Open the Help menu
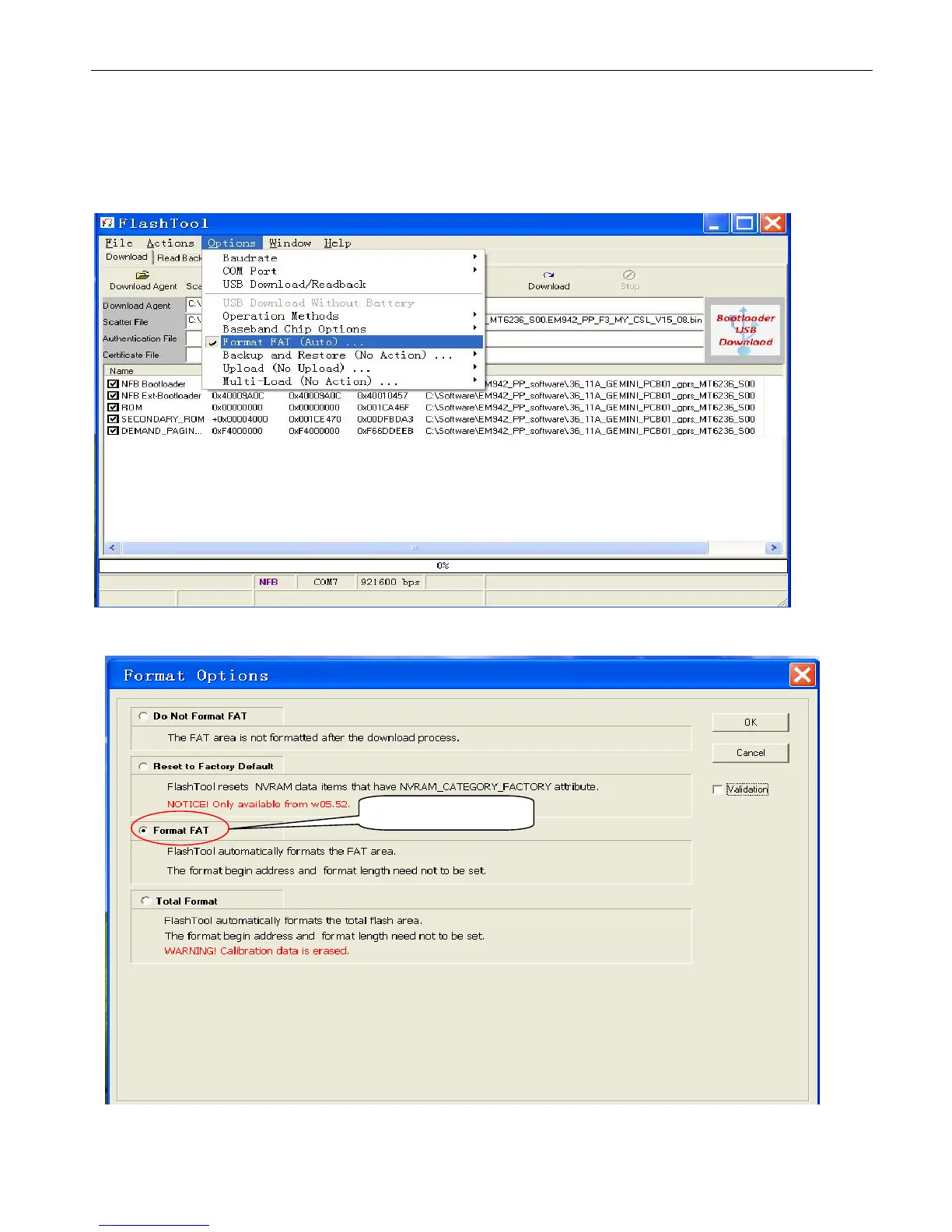The width and height of the screenshot is (952, 1232). (338, 243)
